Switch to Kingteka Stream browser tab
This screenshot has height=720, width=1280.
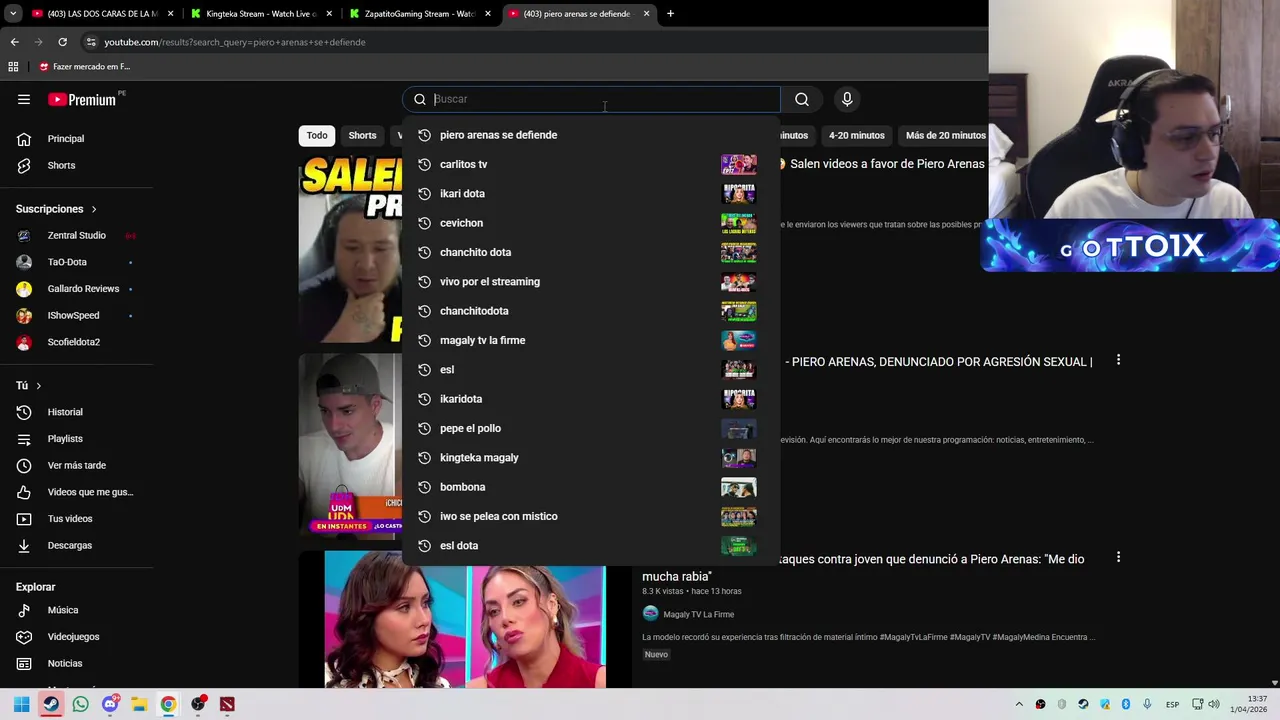(x=262, y=14)
